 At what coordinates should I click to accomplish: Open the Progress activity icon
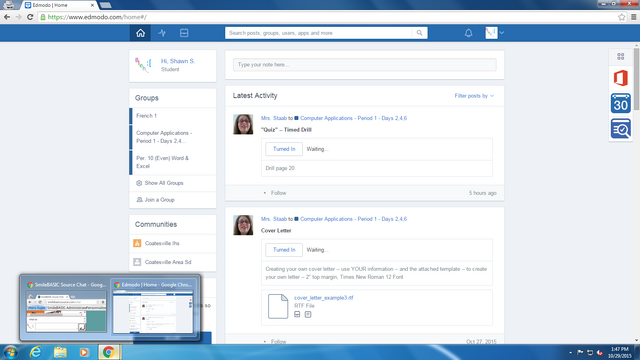(x=162, y=33)
